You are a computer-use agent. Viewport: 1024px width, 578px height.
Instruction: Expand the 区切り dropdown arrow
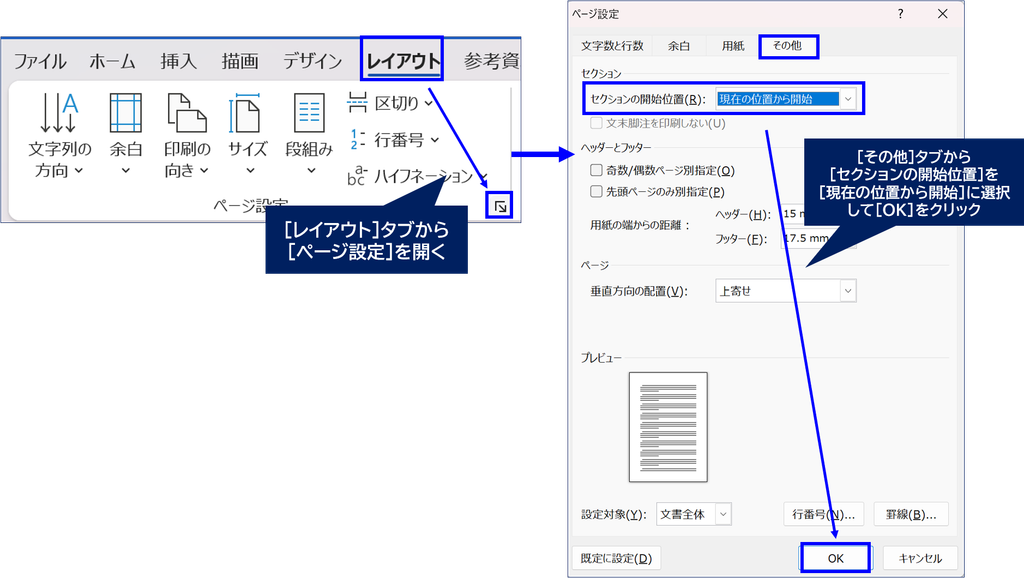(x=428, y=103)
